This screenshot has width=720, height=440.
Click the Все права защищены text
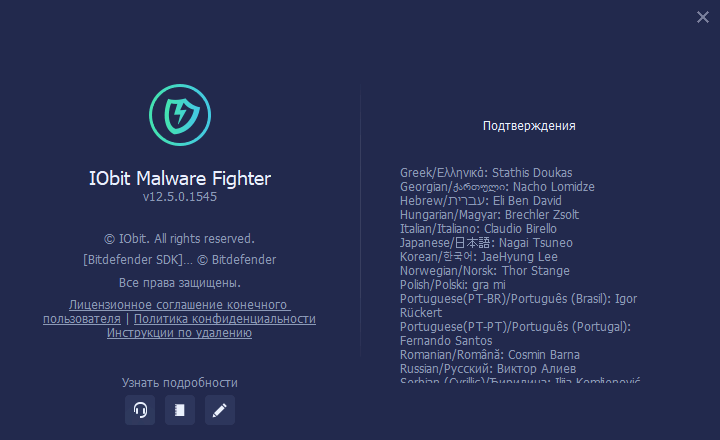180,283
